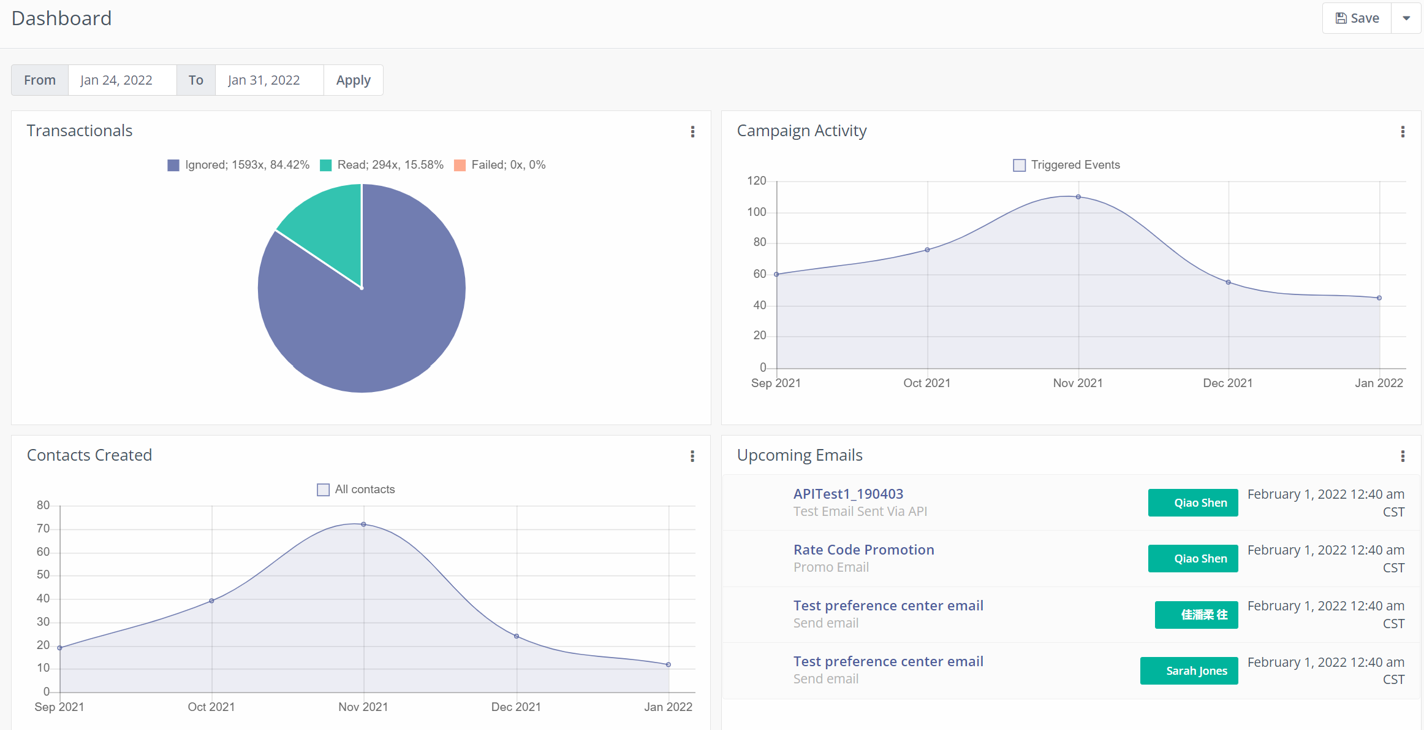The image size is (1424, 730).
Task: Apply the selected date range
Action: point(353,80)
